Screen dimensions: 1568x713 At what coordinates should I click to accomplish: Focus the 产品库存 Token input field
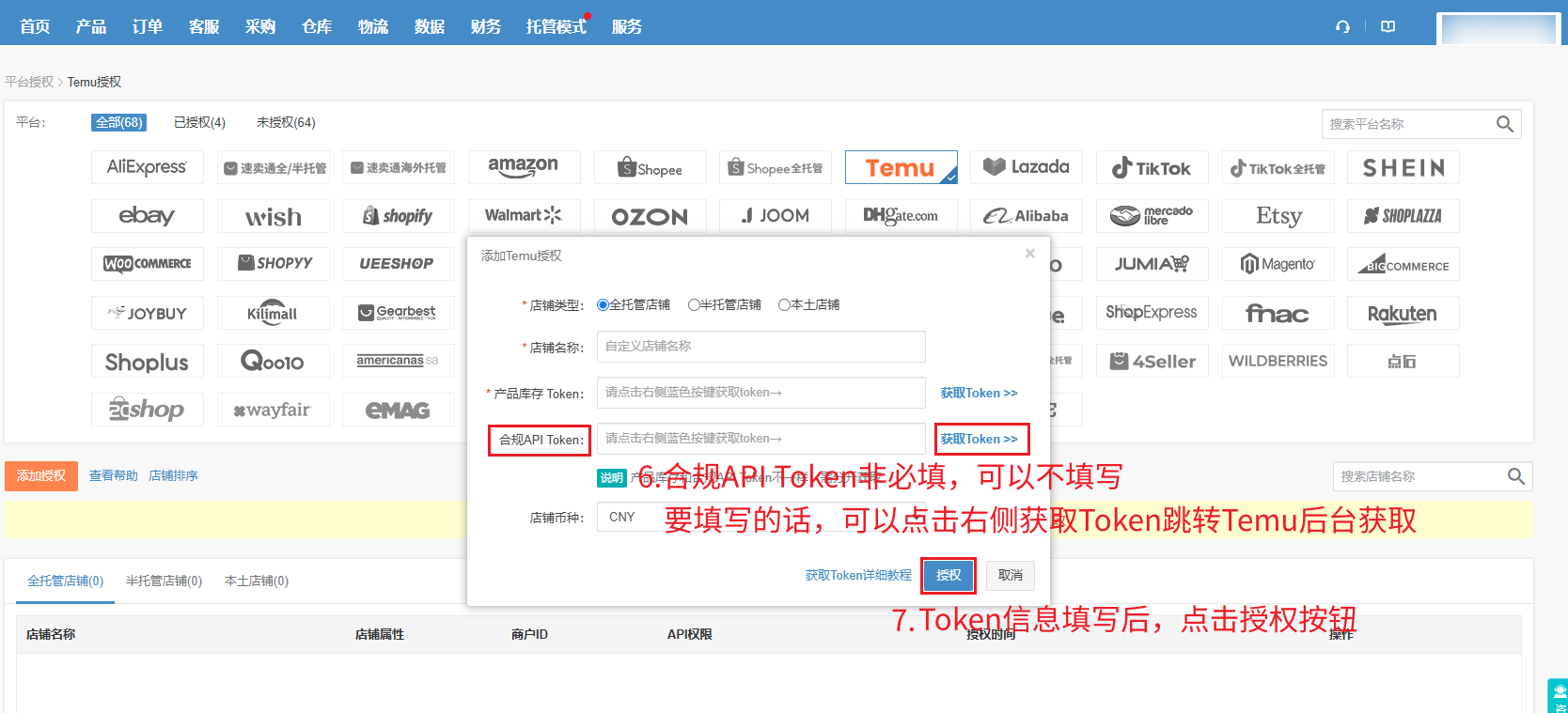[x=761, y=393]
